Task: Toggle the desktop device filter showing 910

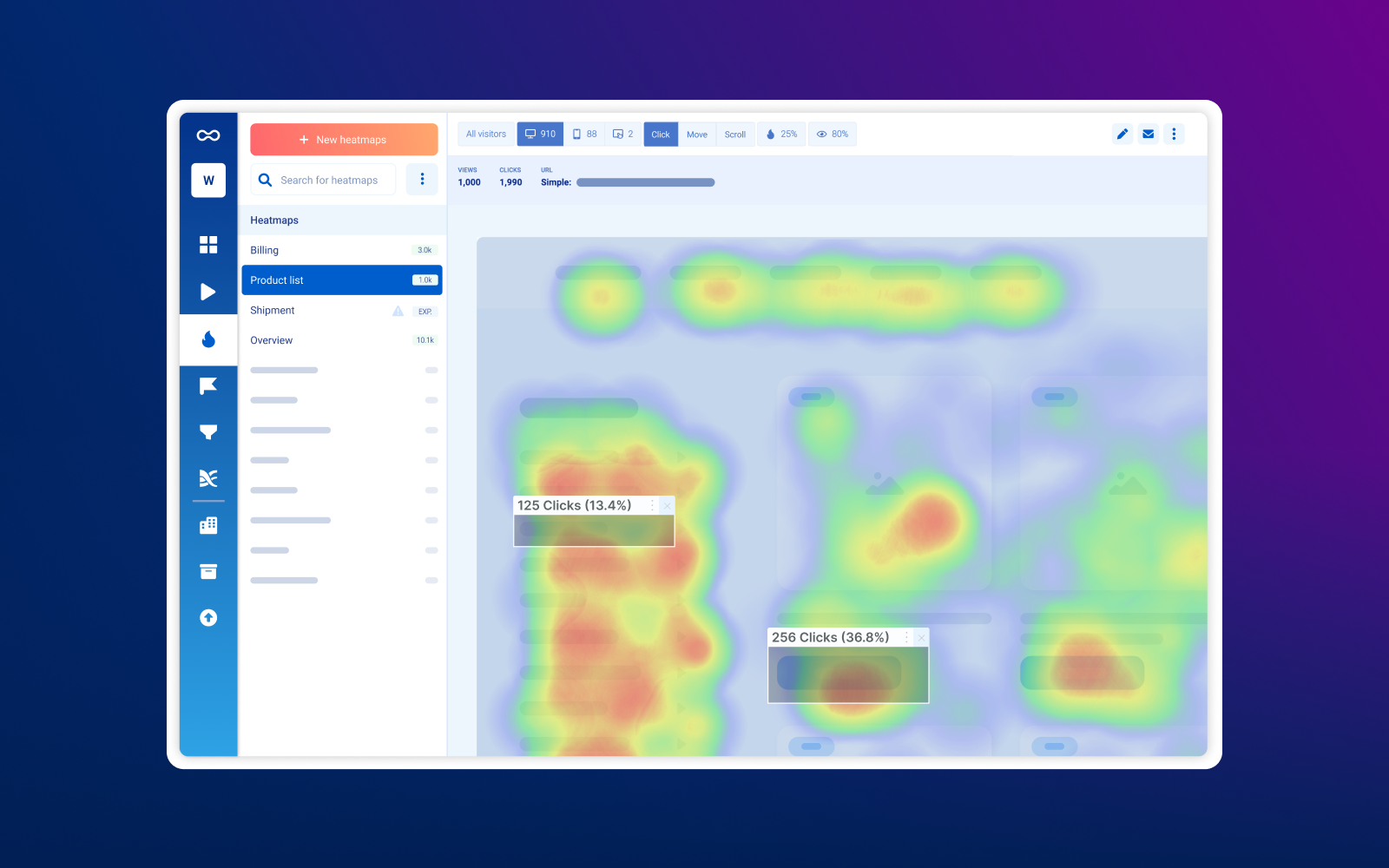Action: click(x=540, y=134)
